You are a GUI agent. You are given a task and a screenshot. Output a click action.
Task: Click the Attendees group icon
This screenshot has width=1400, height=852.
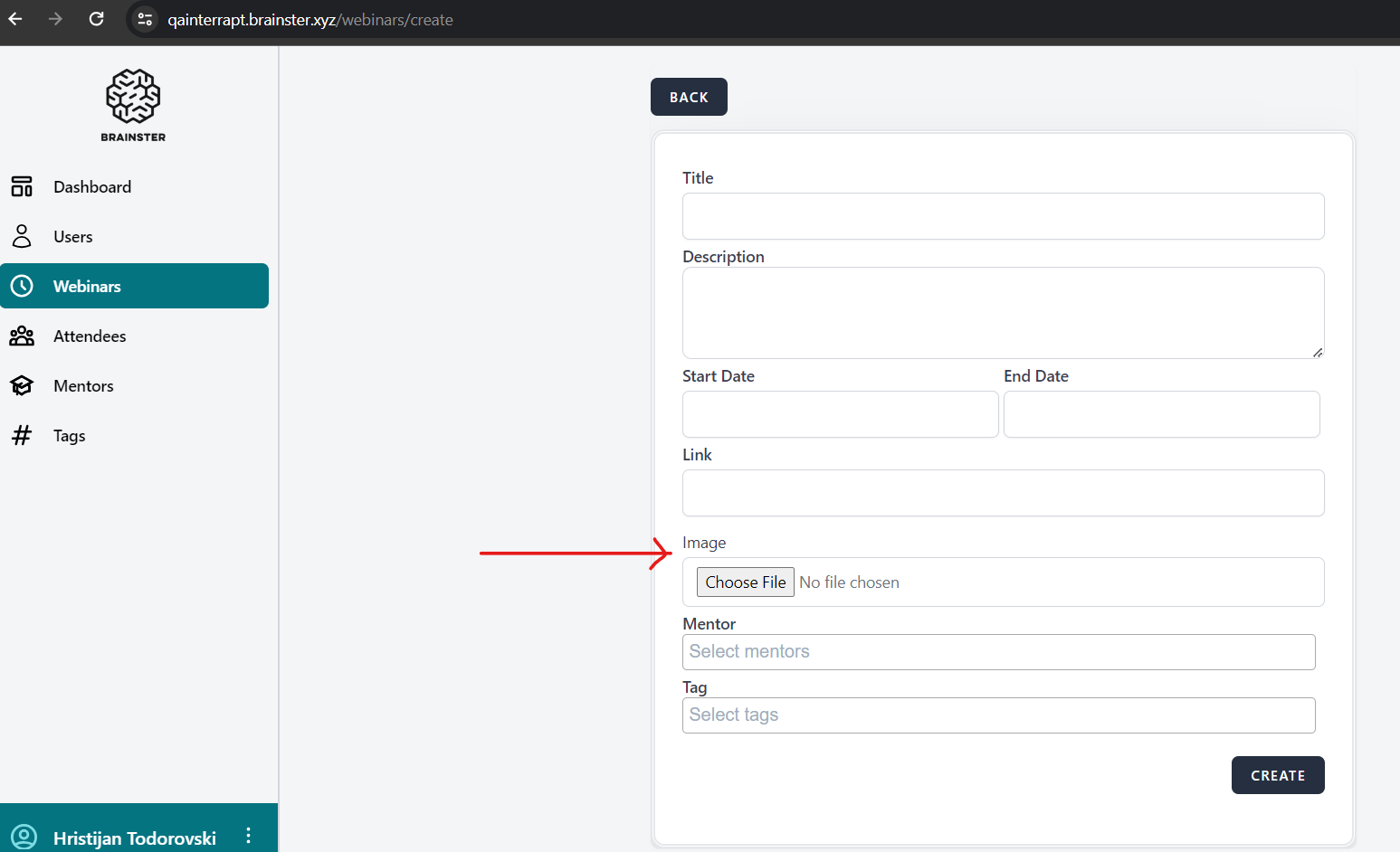point(22,336)
